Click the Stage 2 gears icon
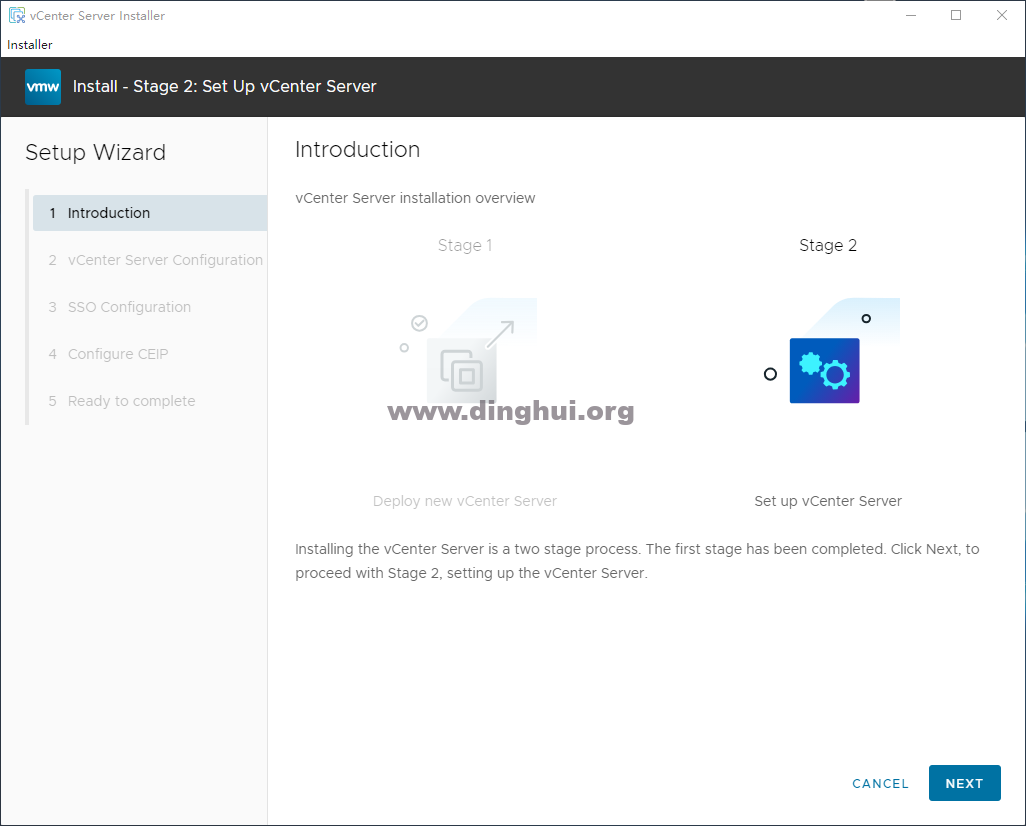 click(x=824, y=370)
